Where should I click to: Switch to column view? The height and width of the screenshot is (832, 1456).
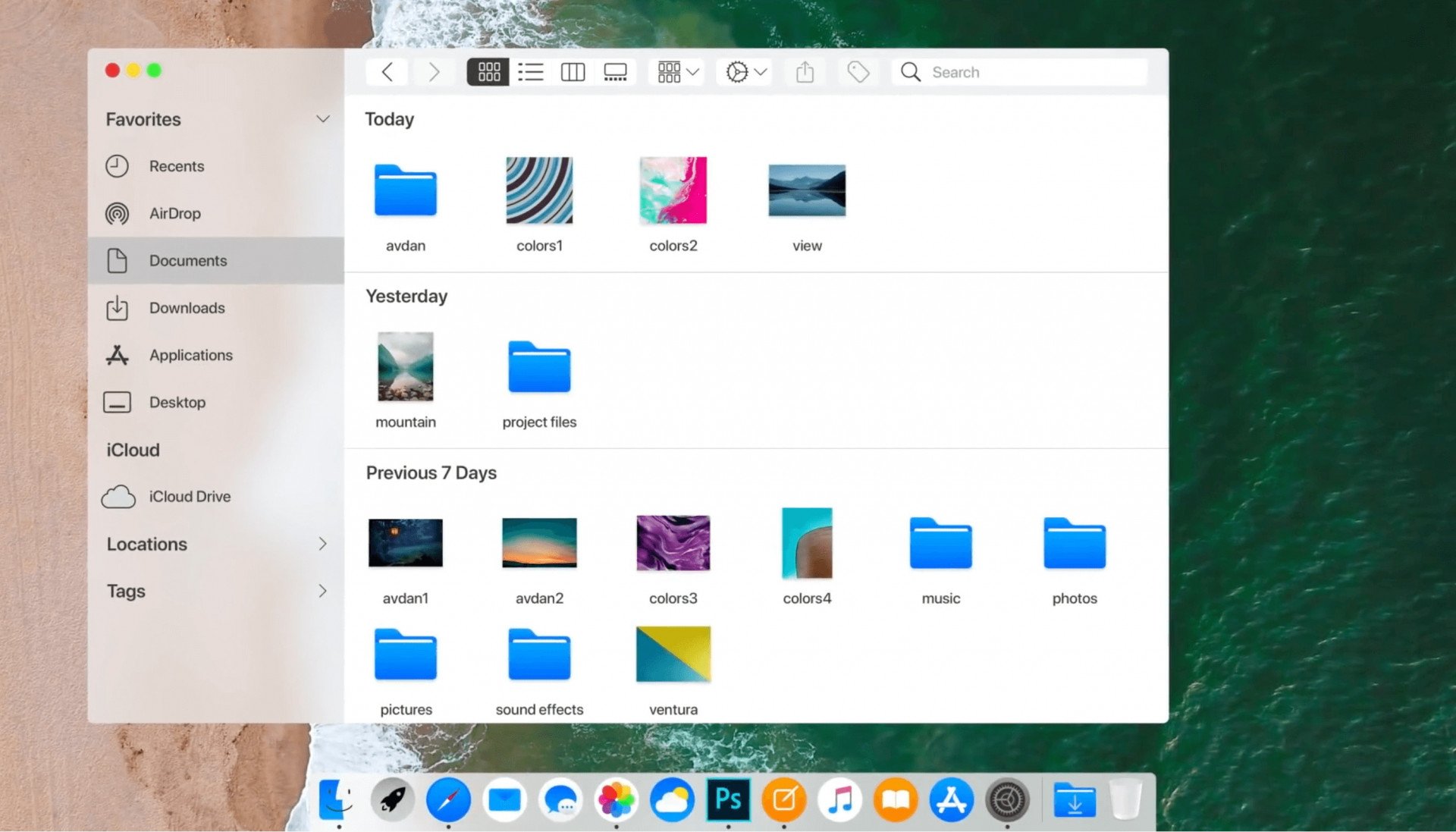(x=573, y=72)
